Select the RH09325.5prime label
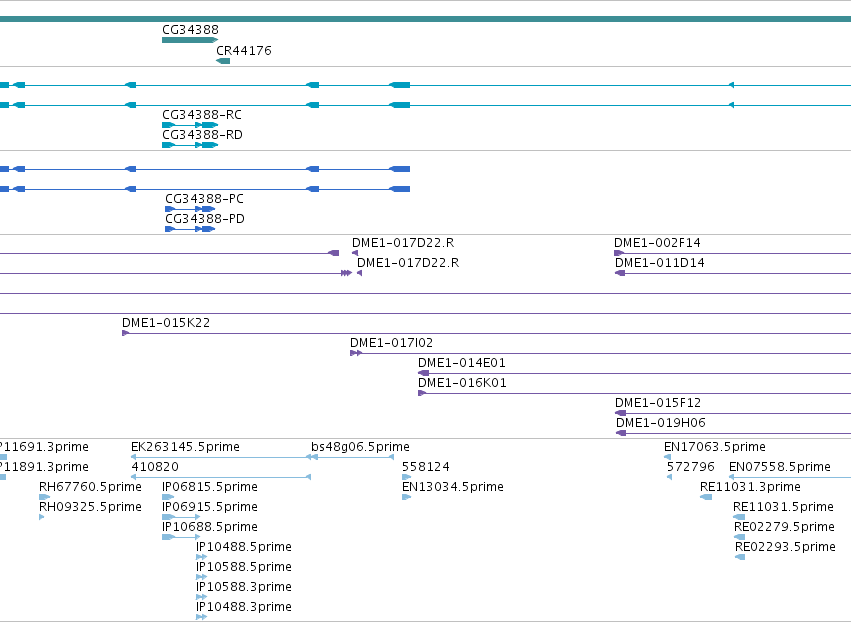 point(90,507)
